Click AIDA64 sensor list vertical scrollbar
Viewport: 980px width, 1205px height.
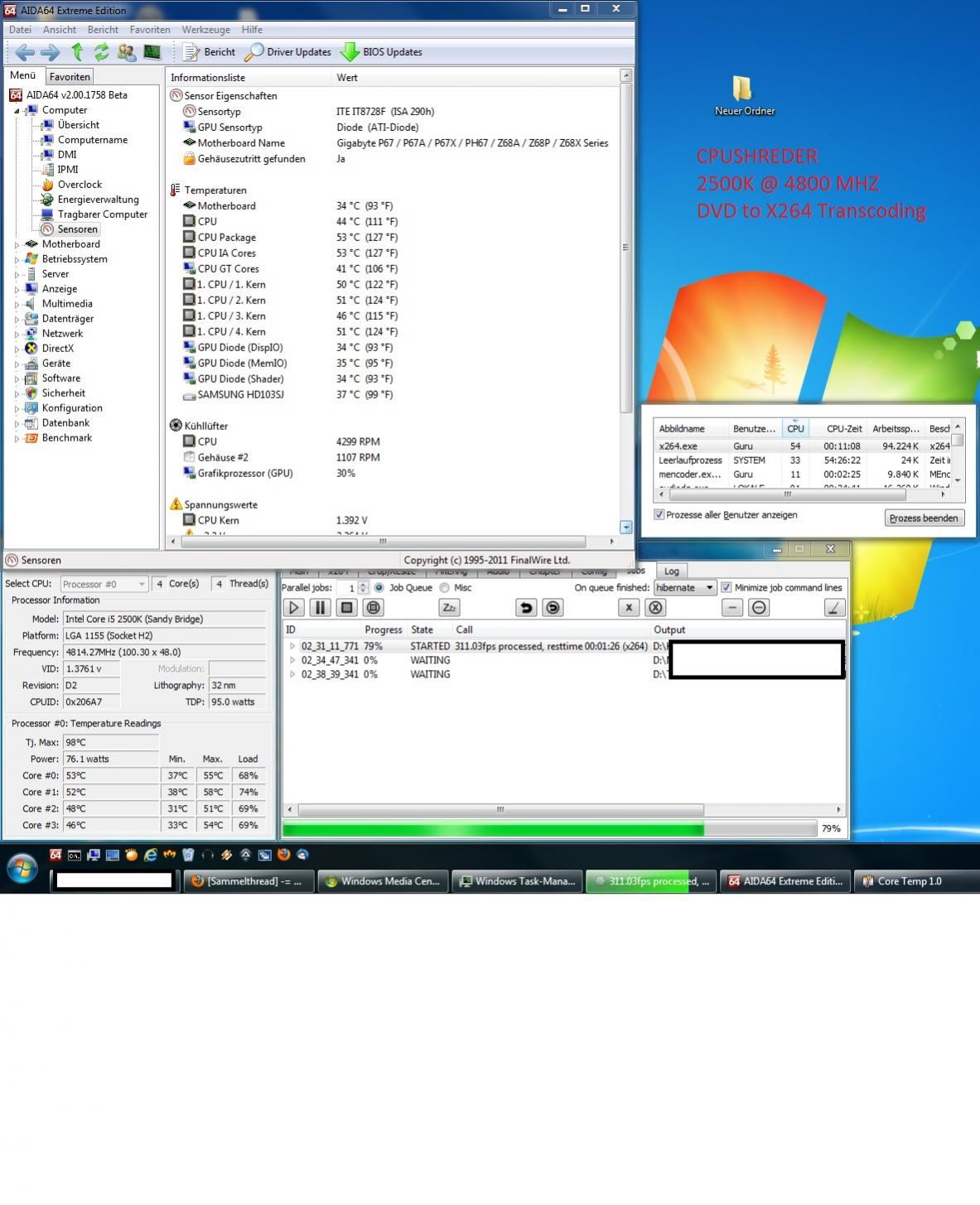(626, 248)
